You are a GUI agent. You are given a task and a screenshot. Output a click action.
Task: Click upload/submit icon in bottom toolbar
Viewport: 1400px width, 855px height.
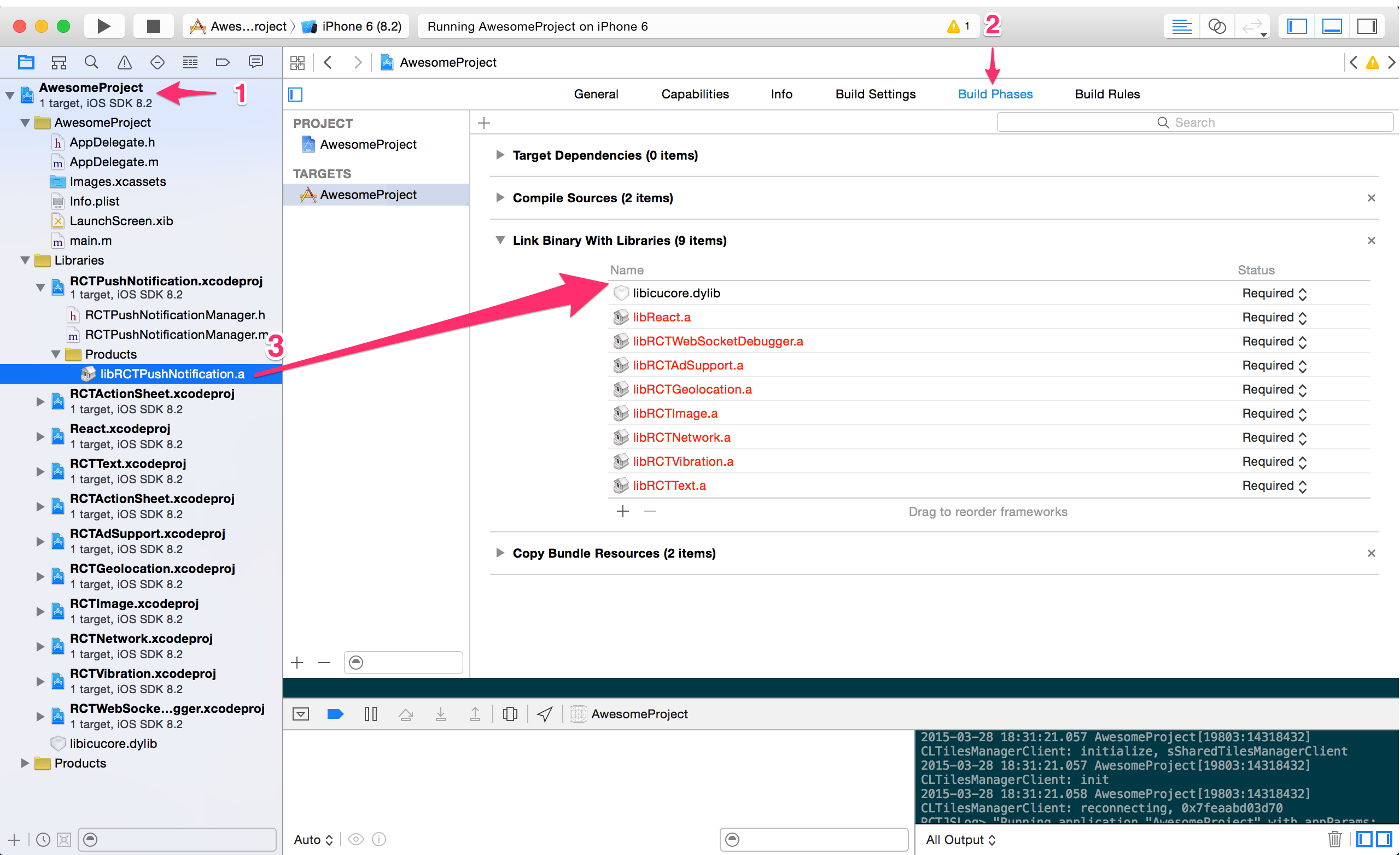point(475,714)
